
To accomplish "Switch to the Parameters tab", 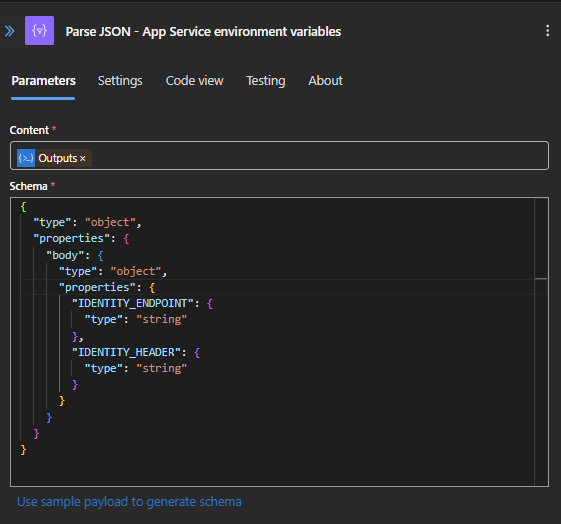I will pyautogui.click(x=43, y=81).
